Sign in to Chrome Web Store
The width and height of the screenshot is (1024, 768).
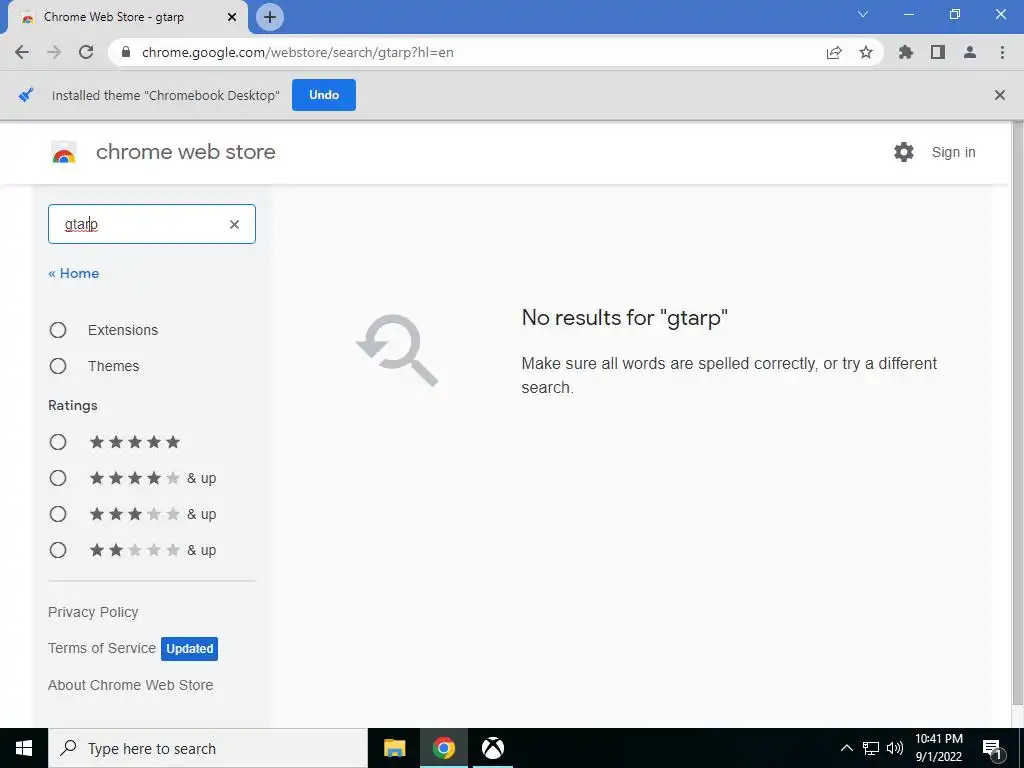pos(953,152)
